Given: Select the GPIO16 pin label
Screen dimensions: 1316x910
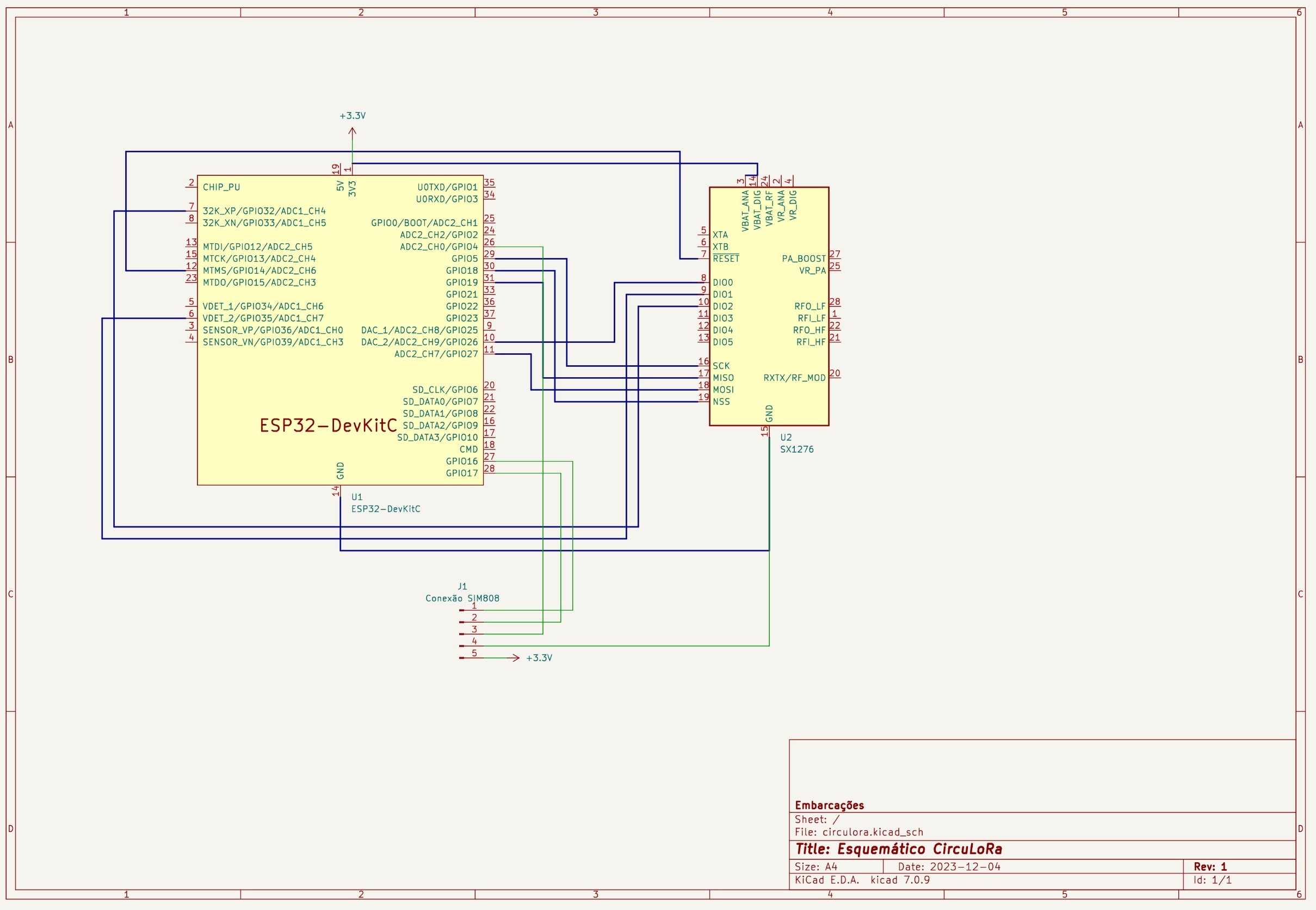Looking at the screenshot, I should [x=462, y=462].
